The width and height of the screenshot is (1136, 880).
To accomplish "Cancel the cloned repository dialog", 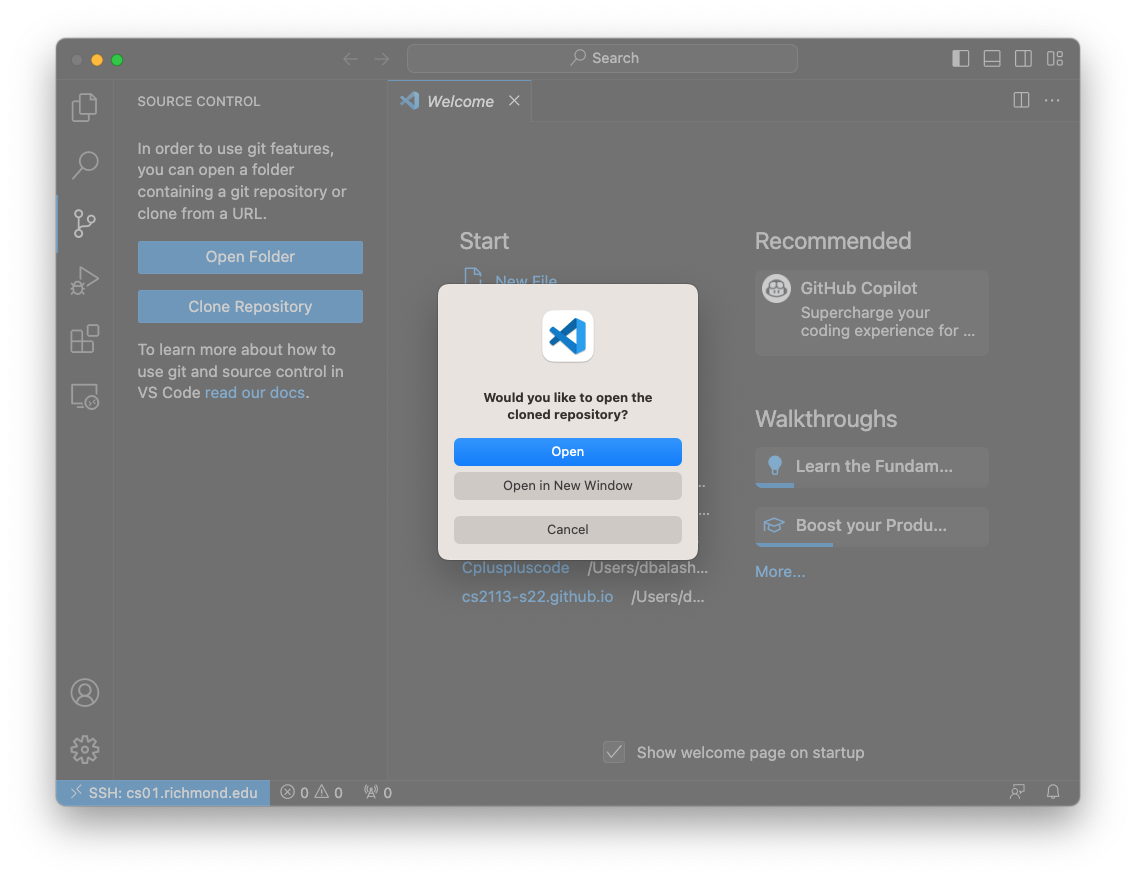I will [567, 529].
